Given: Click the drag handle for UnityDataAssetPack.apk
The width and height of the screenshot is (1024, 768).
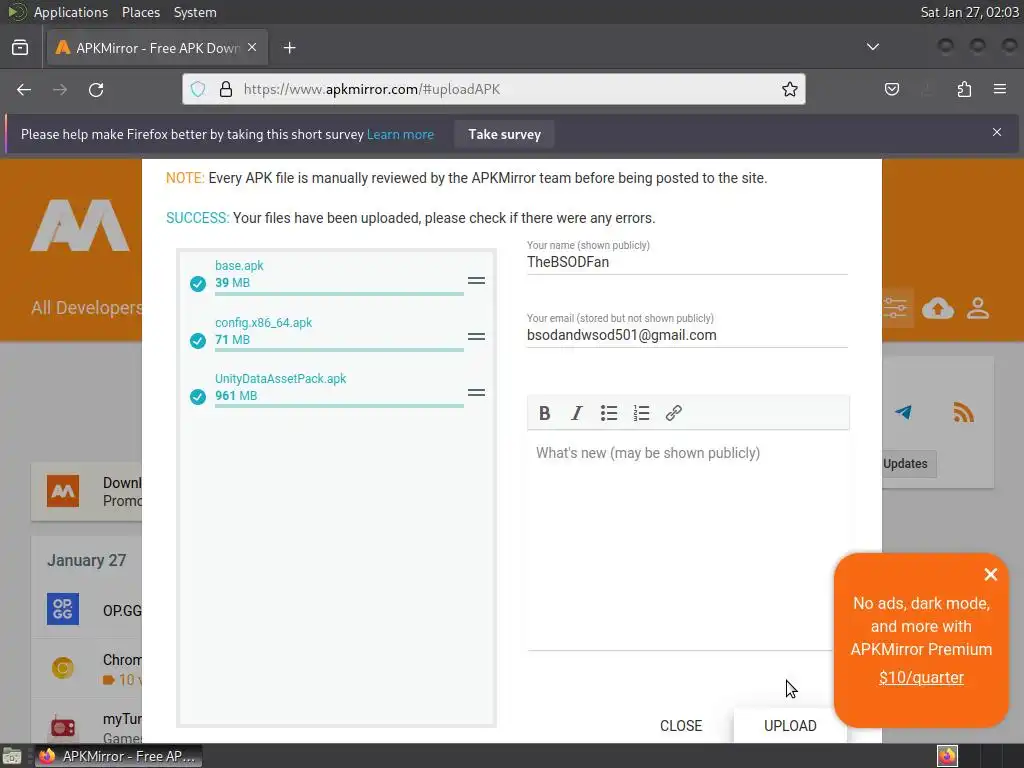Looking at the screenshot, I should (476, 393).
